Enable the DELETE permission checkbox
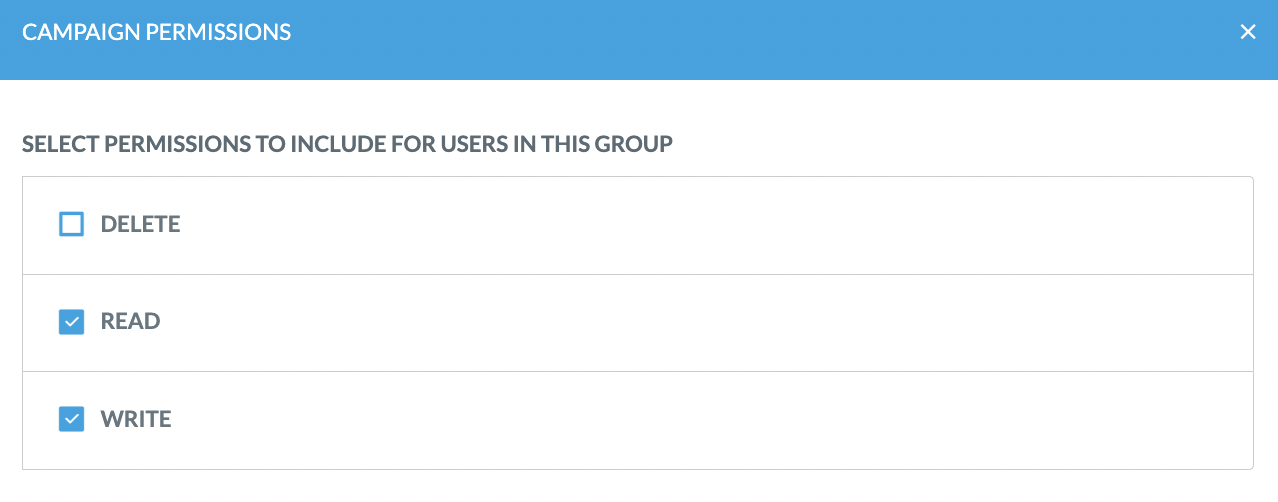 71,224
